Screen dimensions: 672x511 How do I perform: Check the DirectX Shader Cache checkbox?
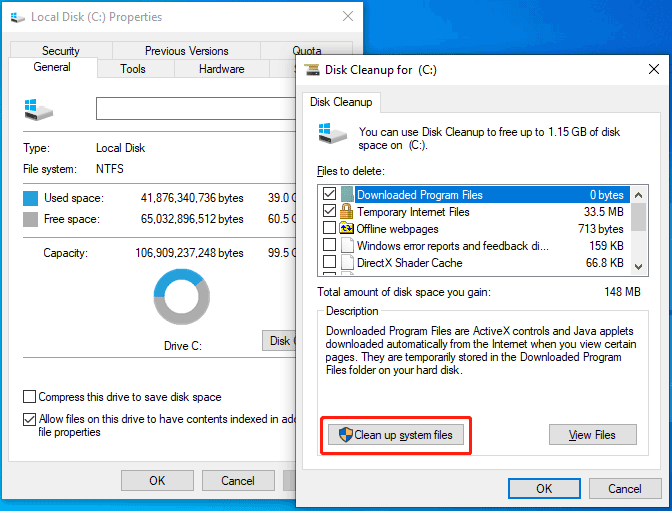coord(329,261)
